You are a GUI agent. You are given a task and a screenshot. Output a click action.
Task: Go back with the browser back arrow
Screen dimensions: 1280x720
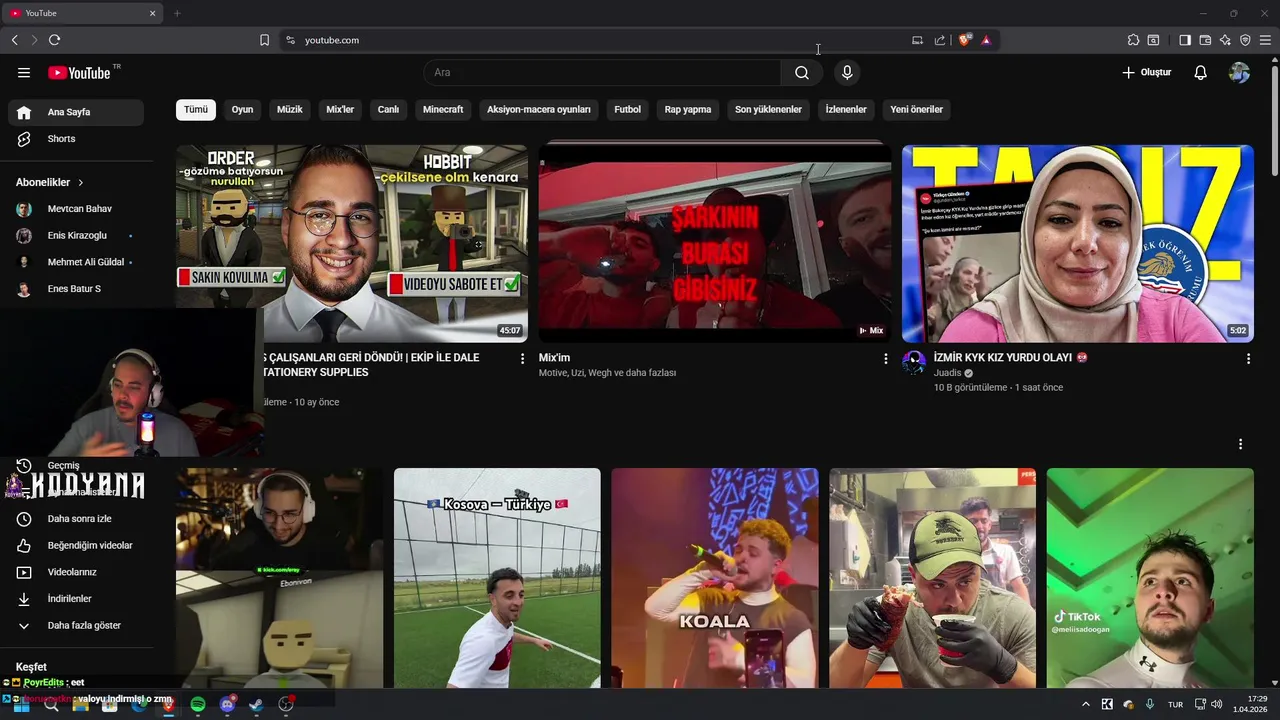tap(15, 40)
